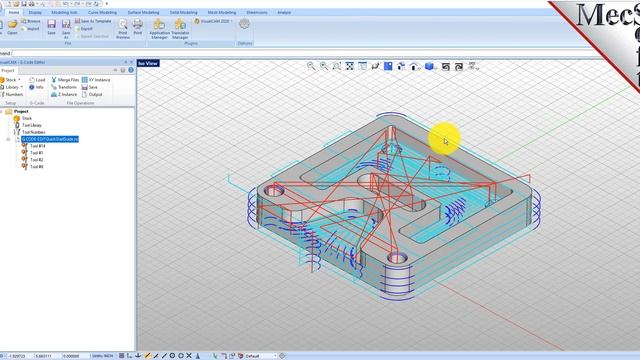
Task: Click Z Instance in File Operations
Action: (64, 95)
